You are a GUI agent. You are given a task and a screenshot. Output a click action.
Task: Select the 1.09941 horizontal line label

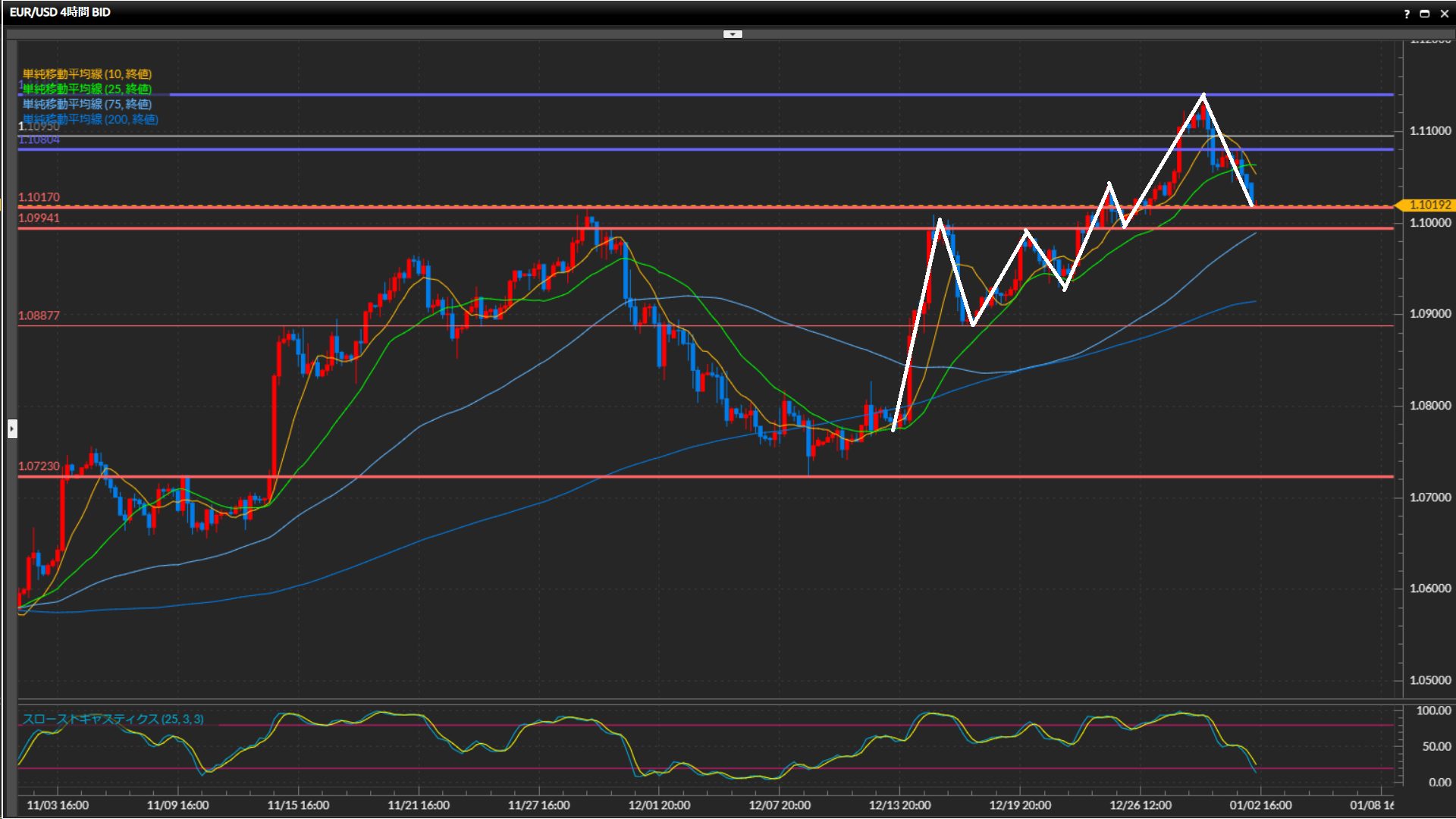[39, 218]
